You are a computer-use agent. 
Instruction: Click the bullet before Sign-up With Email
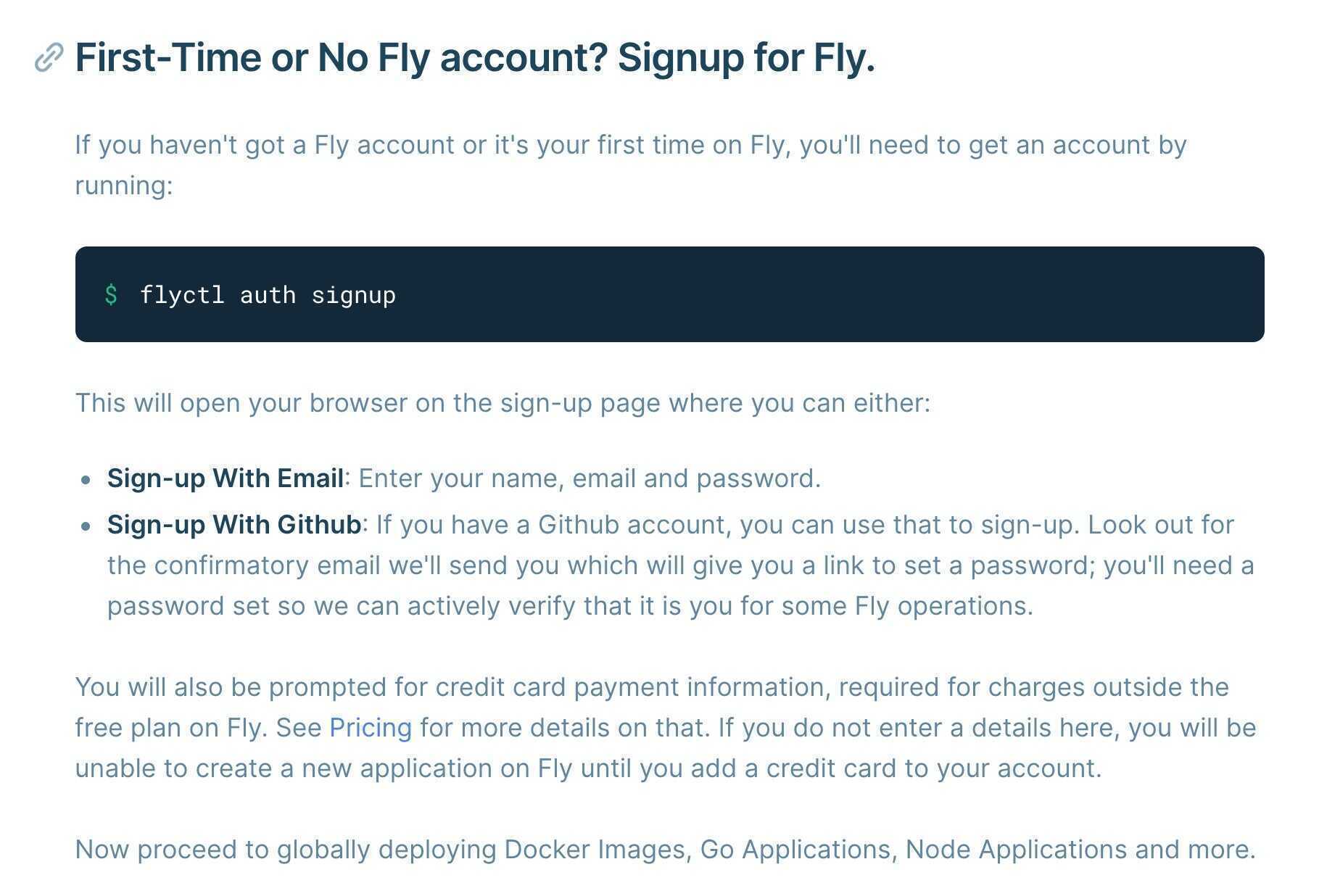87,479
